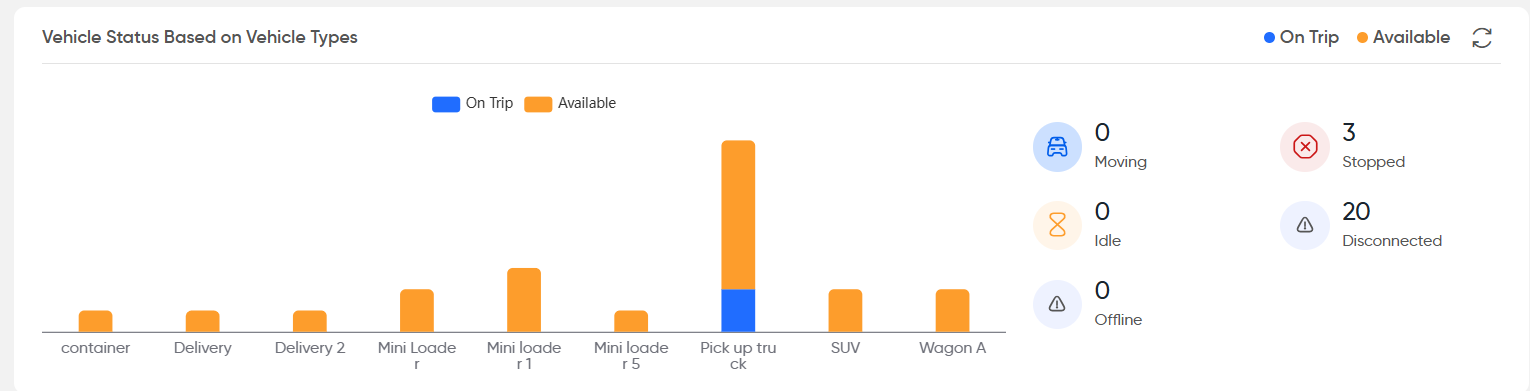Click the refresh icon in the header
Viewport: 1530px width, 391px height.
pyautogui.click(x=1482, y=38)
